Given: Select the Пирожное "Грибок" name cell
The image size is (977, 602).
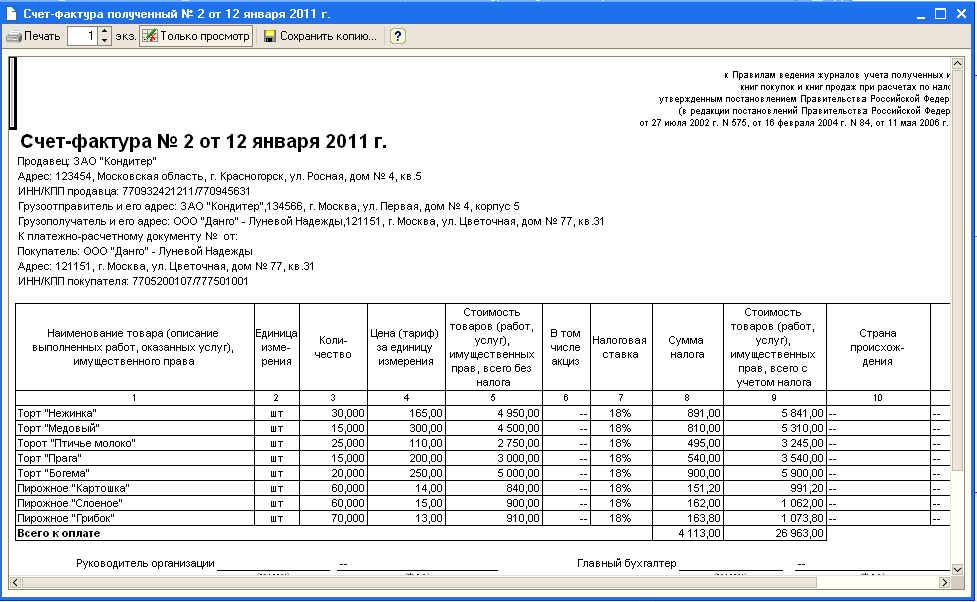Looking at the screenshot, I should click(x=134, y=519).
